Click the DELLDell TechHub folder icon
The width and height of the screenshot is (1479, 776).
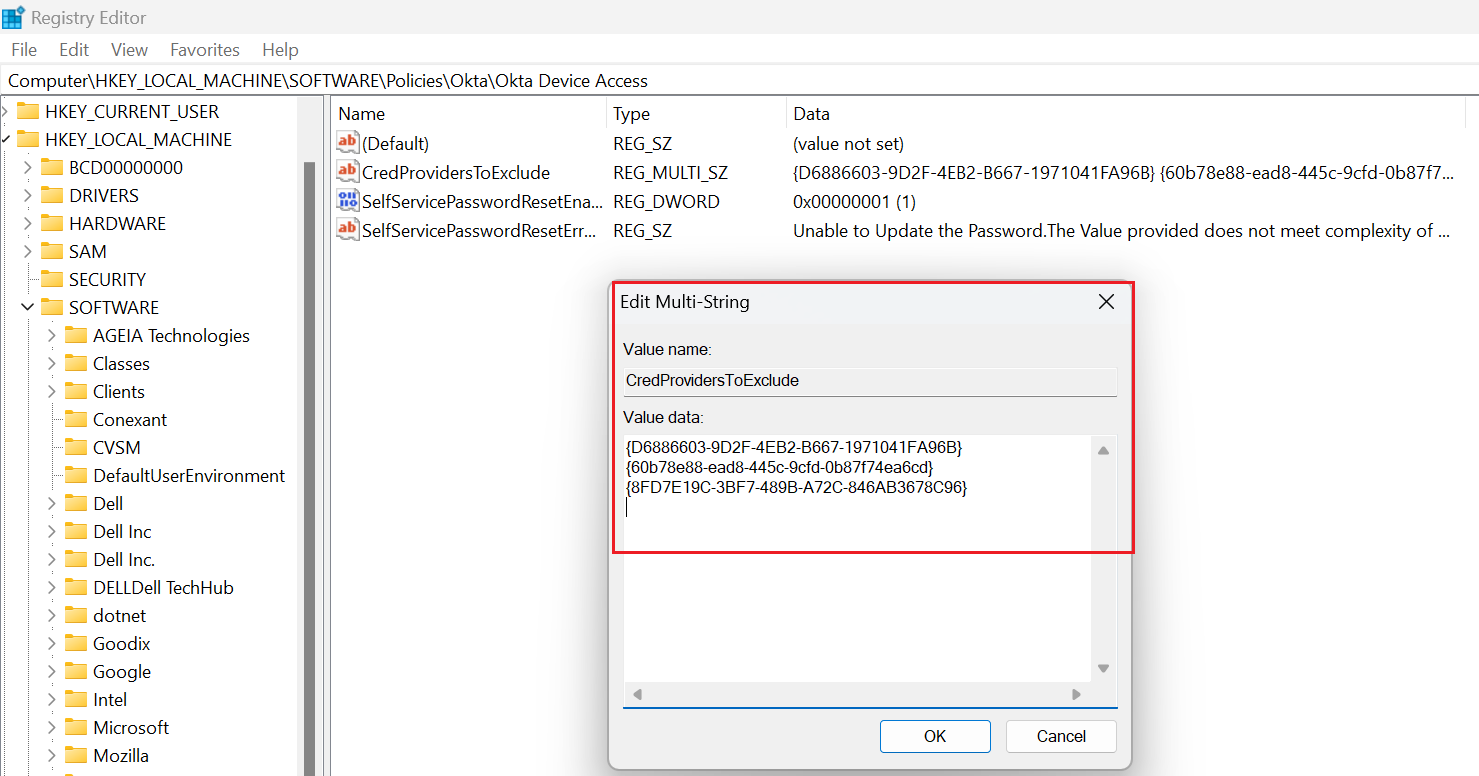click(x=76, y=588)
